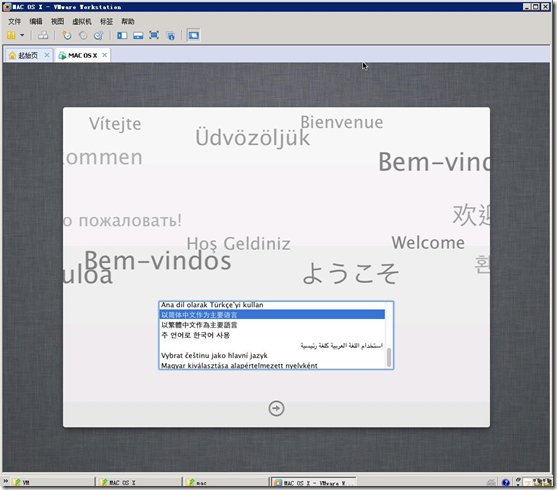Select Korean language option '주 언어로 한국어 사용'
Image resolution: width=557 pixels, height=490 pixels.
tap(272, 335)
